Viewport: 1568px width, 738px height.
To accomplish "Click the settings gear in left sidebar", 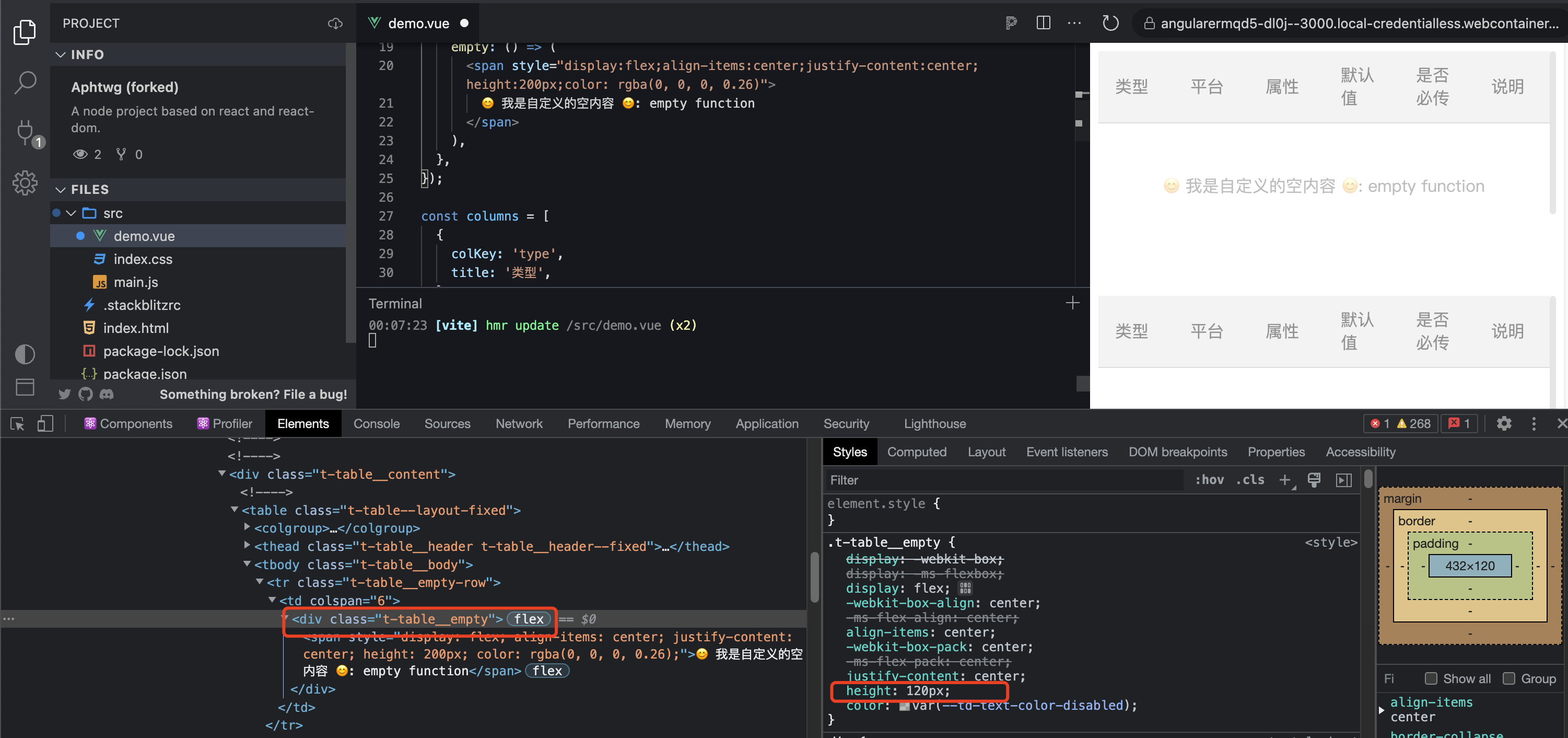I will (x=25, y=183).
